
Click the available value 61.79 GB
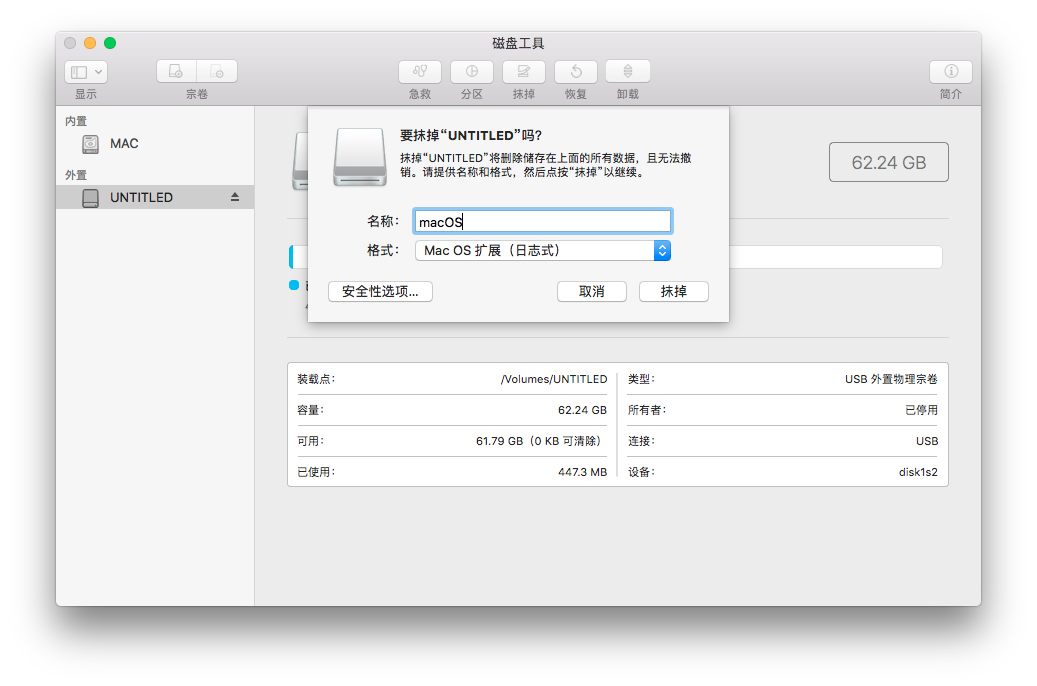click(538, 441)
